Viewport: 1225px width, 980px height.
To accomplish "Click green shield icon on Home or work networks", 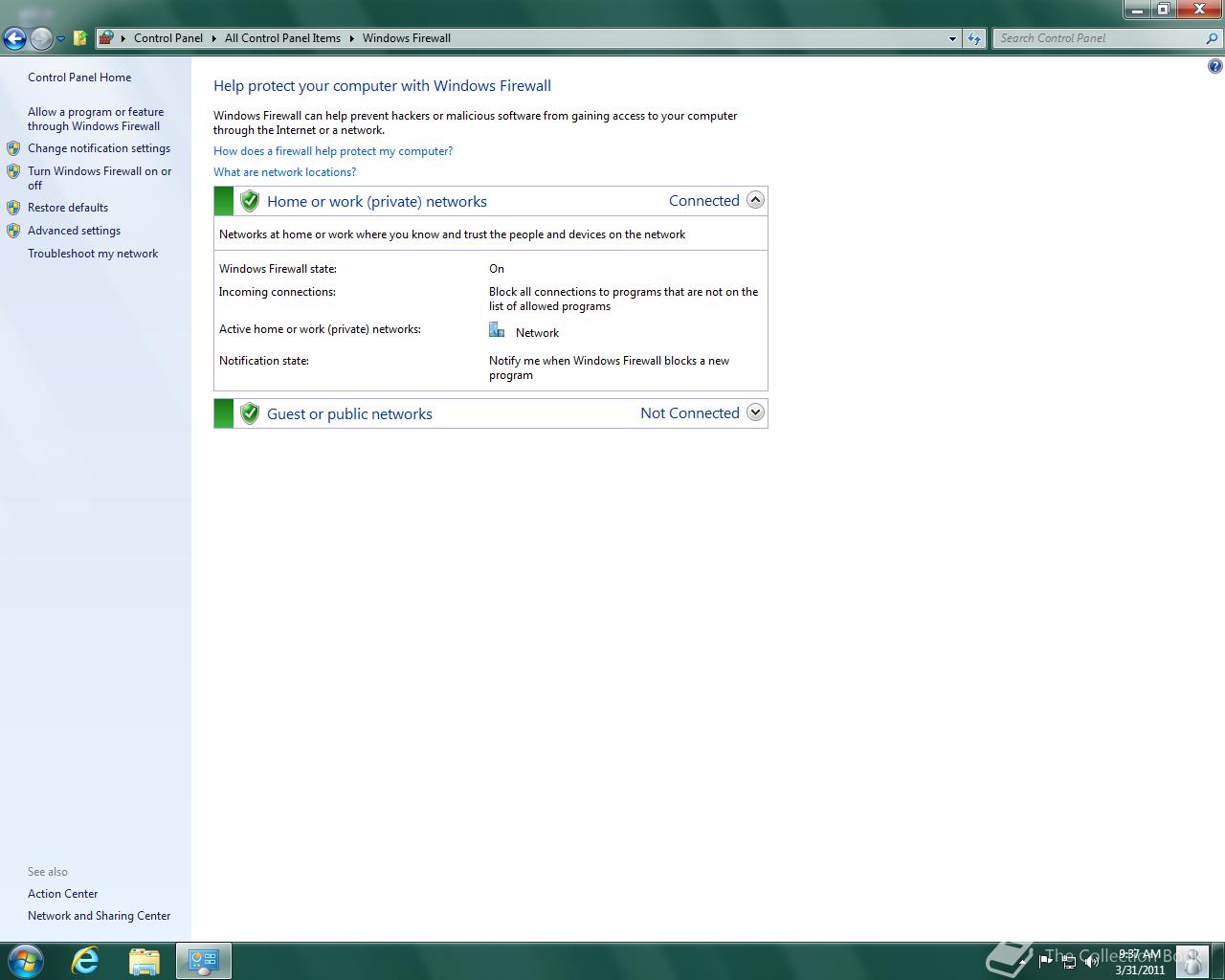I will pos(250,201).
